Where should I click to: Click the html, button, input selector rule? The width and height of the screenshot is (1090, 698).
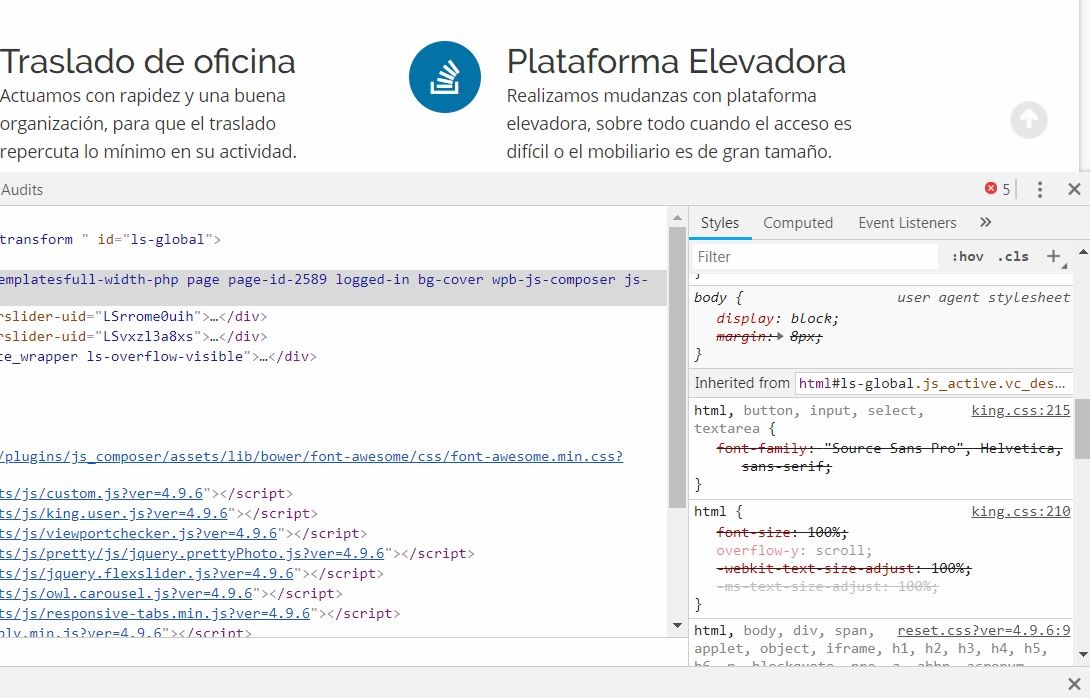pos(808,419)
